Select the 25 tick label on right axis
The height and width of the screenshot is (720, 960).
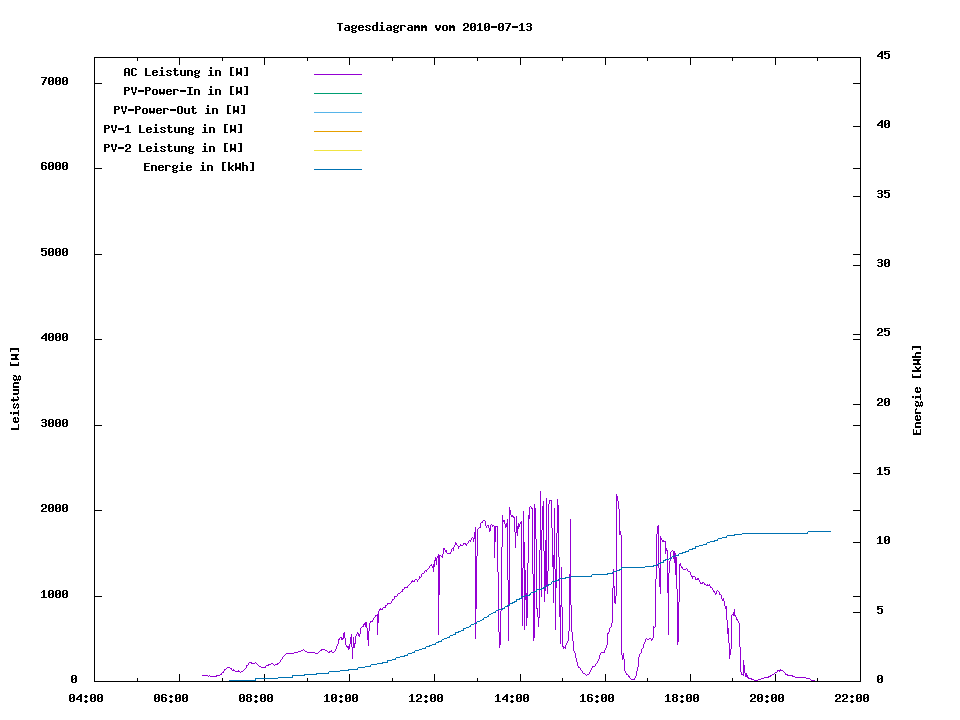tap(883, 333)
